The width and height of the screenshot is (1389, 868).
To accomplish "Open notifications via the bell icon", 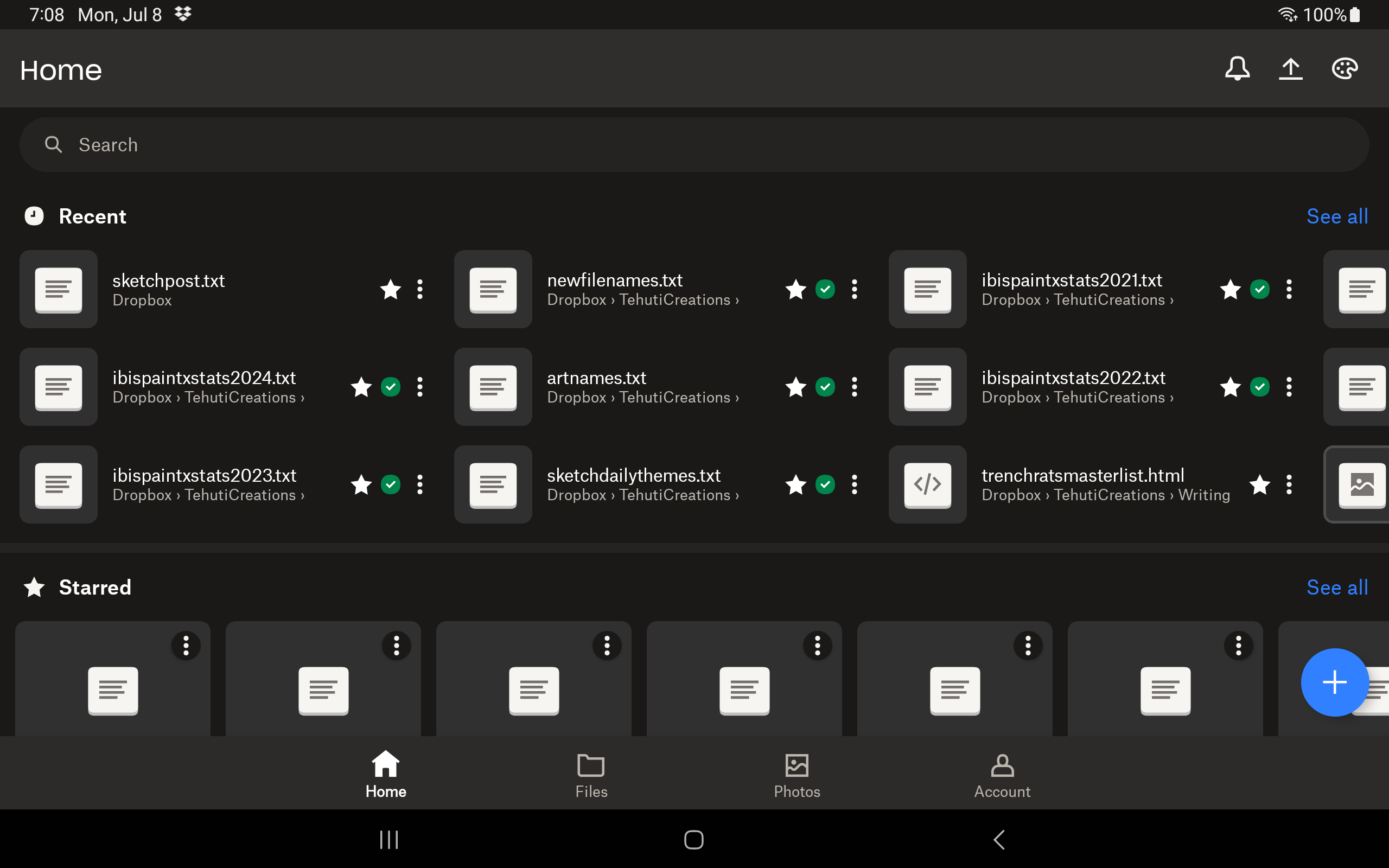I will (x=1237, y=68).
